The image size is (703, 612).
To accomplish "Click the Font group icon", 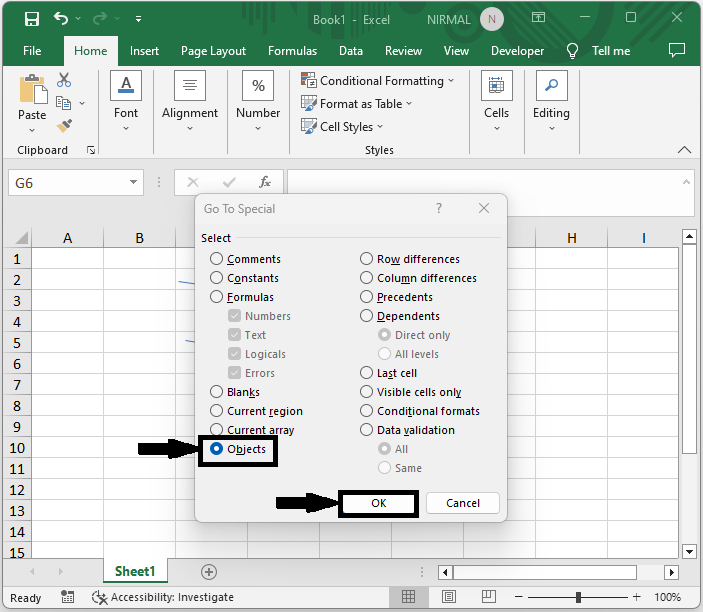I will pyautogui.click(x=126, y=85).
